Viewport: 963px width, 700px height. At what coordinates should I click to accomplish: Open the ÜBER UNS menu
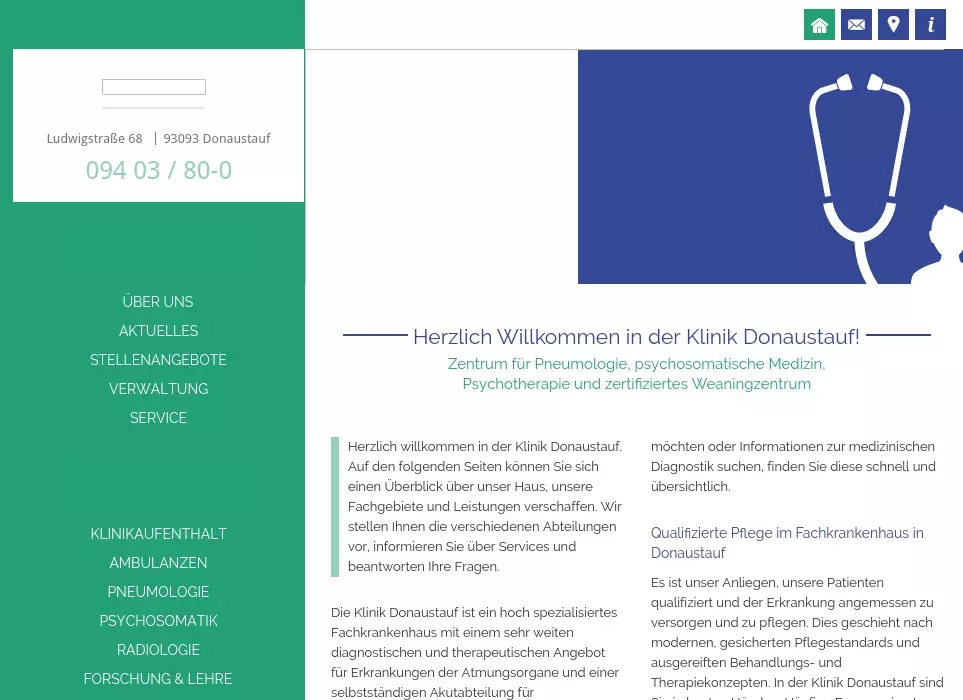158,302
